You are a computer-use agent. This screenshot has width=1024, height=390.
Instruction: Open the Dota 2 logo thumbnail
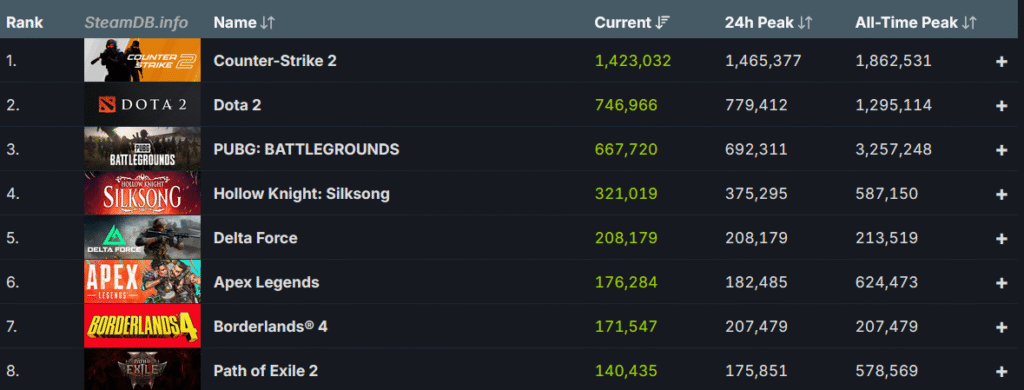pyautogui.click(x=142, y=105)
